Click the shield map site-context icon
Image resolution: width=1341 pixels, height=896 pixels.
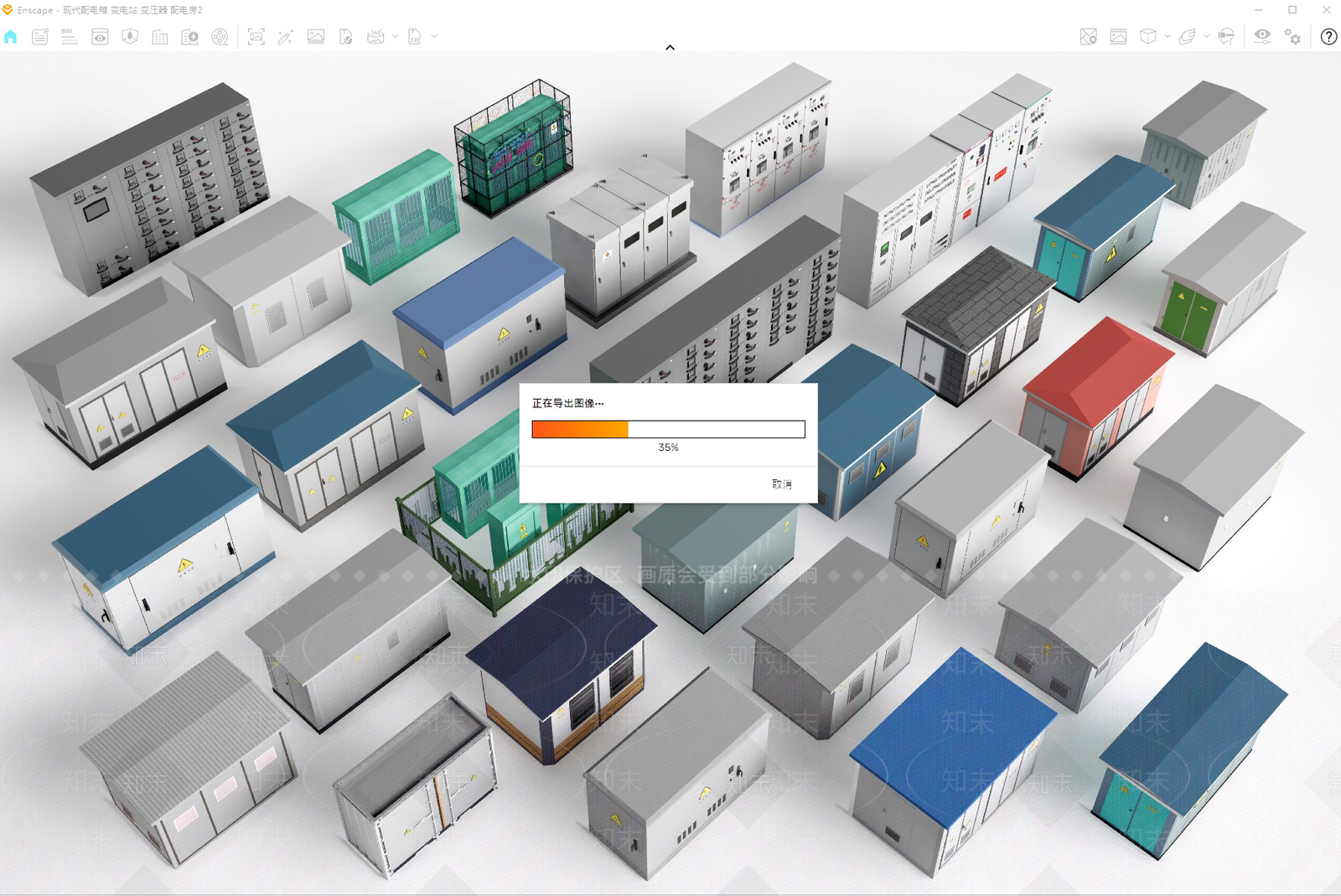tap(130, 37)
